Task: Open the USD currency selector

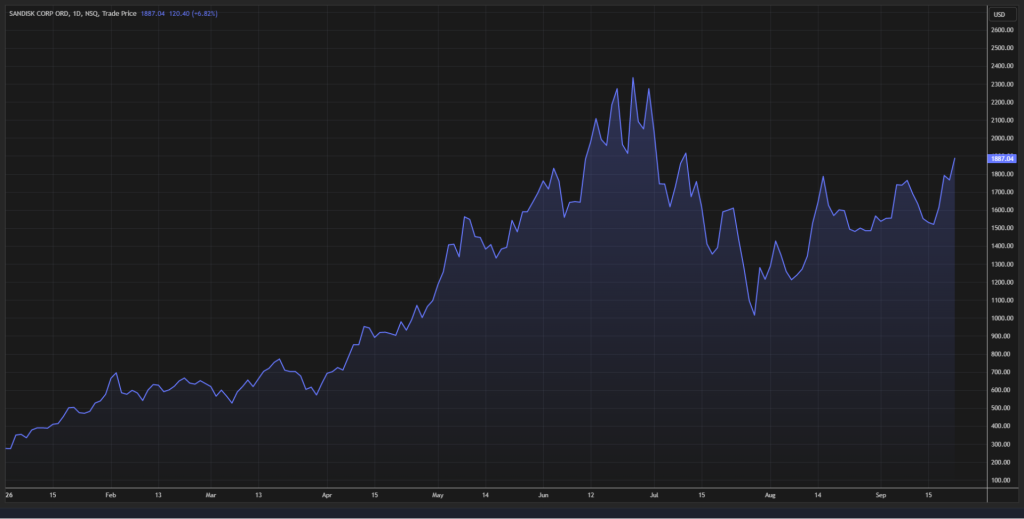Action: coord(1000,14)
